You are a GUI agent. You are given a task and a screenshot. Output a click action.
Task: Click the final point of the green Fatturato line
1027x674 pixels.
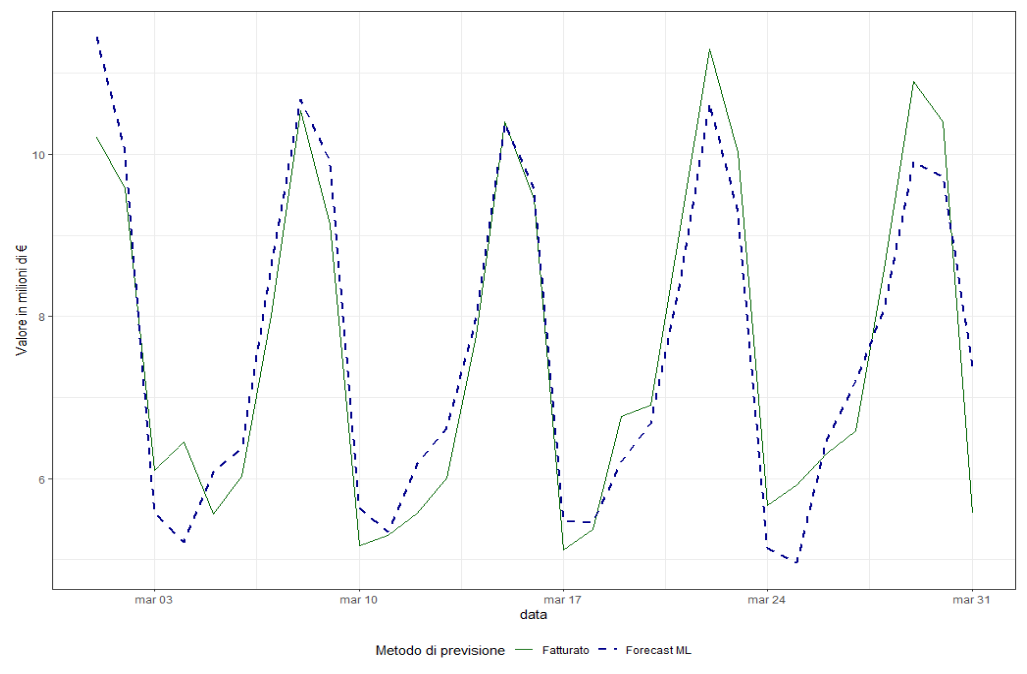tap(972, 512)
